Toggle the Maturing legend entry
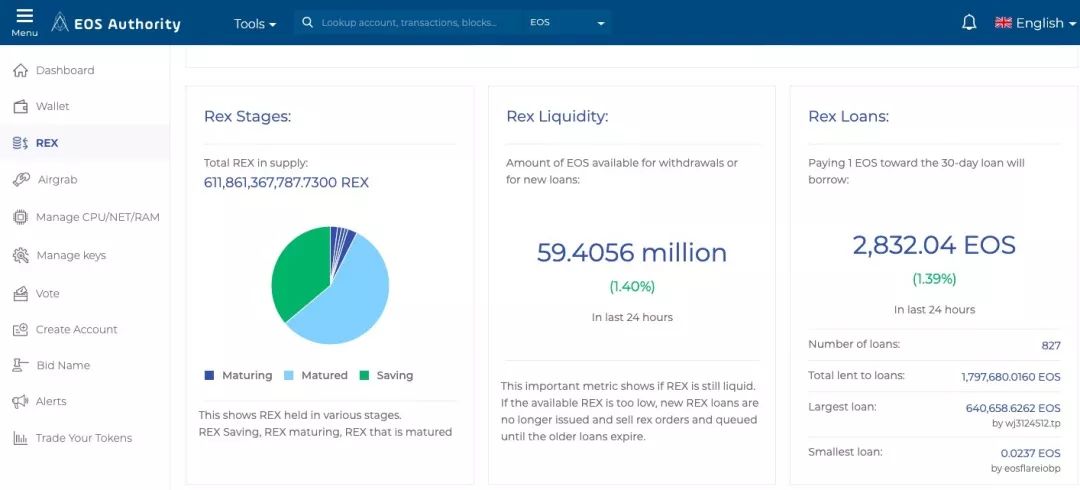This screenshot has height=490, width=1080. click(x=238, y=376)
